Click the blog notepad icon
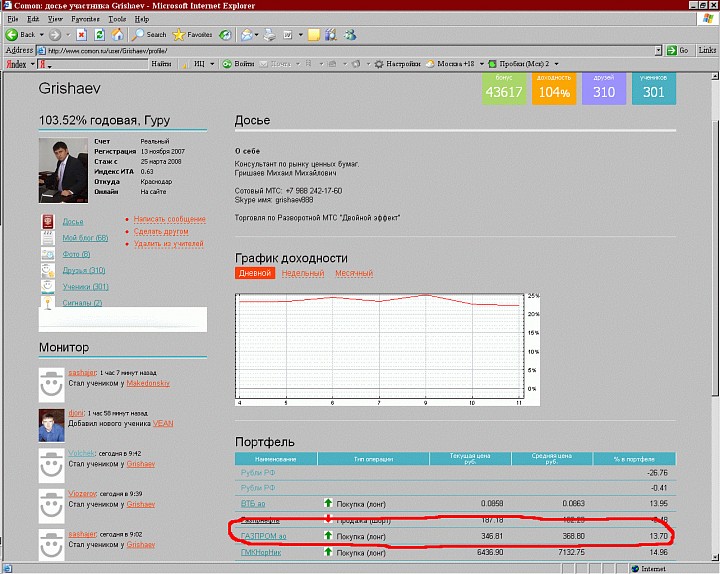Image resolution: width=720 pixels, height=574 pixels. (x=48, y=237)
